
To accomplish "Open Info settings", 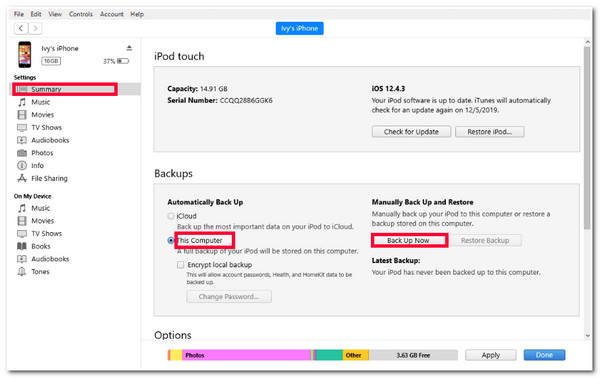I will [38, 165].
